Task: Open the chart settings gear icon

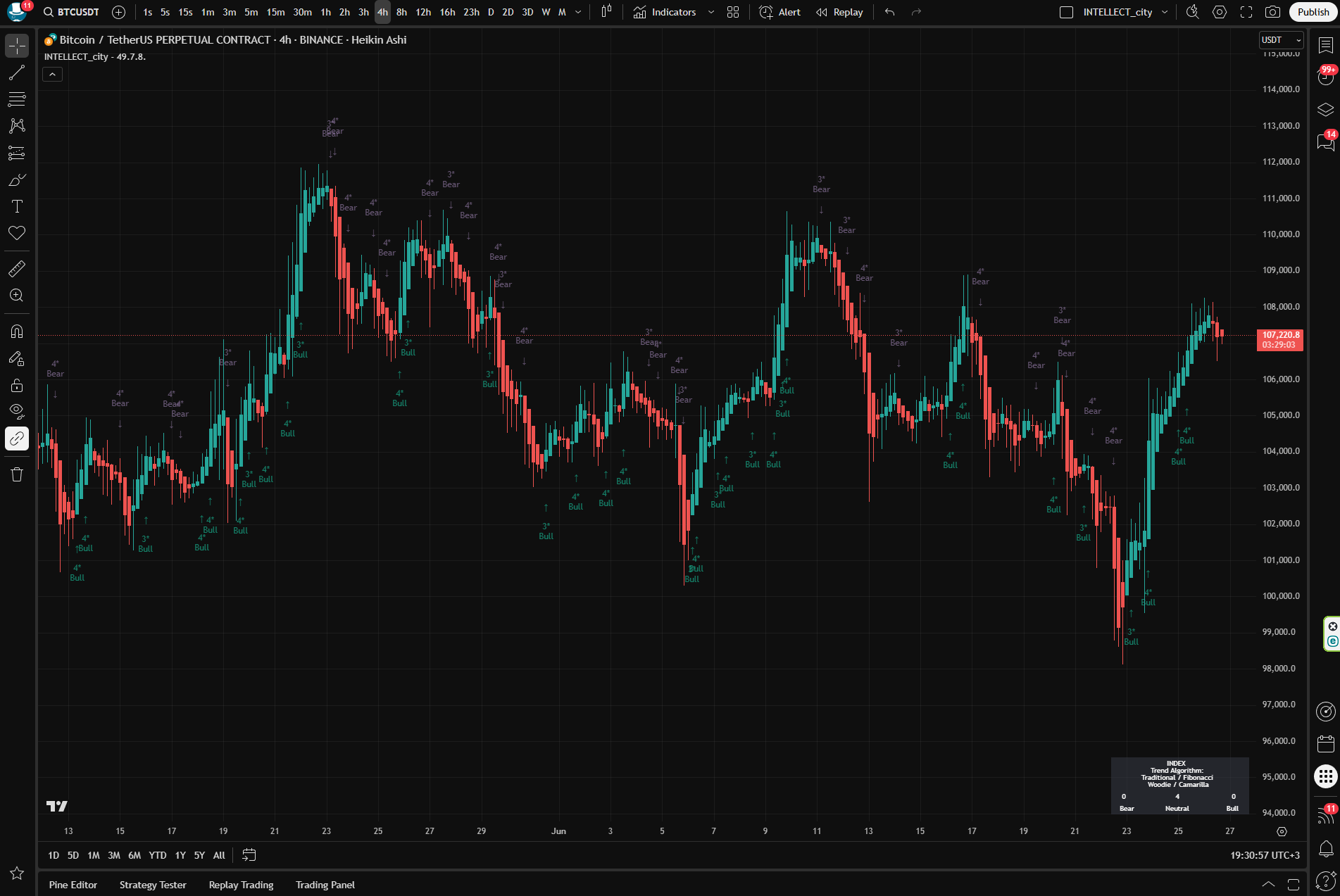Action: click(1220, 12)
